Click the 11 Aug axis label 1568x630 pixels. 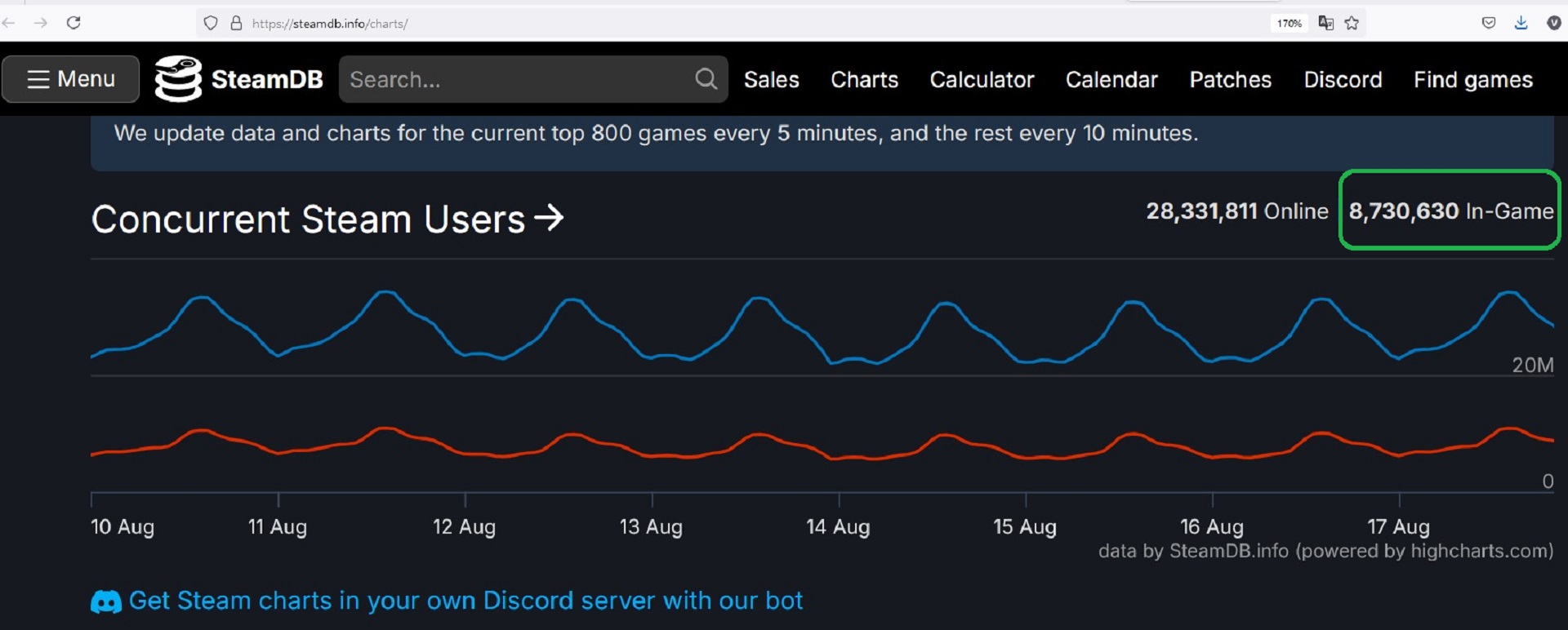pyautogui.click(x=278, y=527)
